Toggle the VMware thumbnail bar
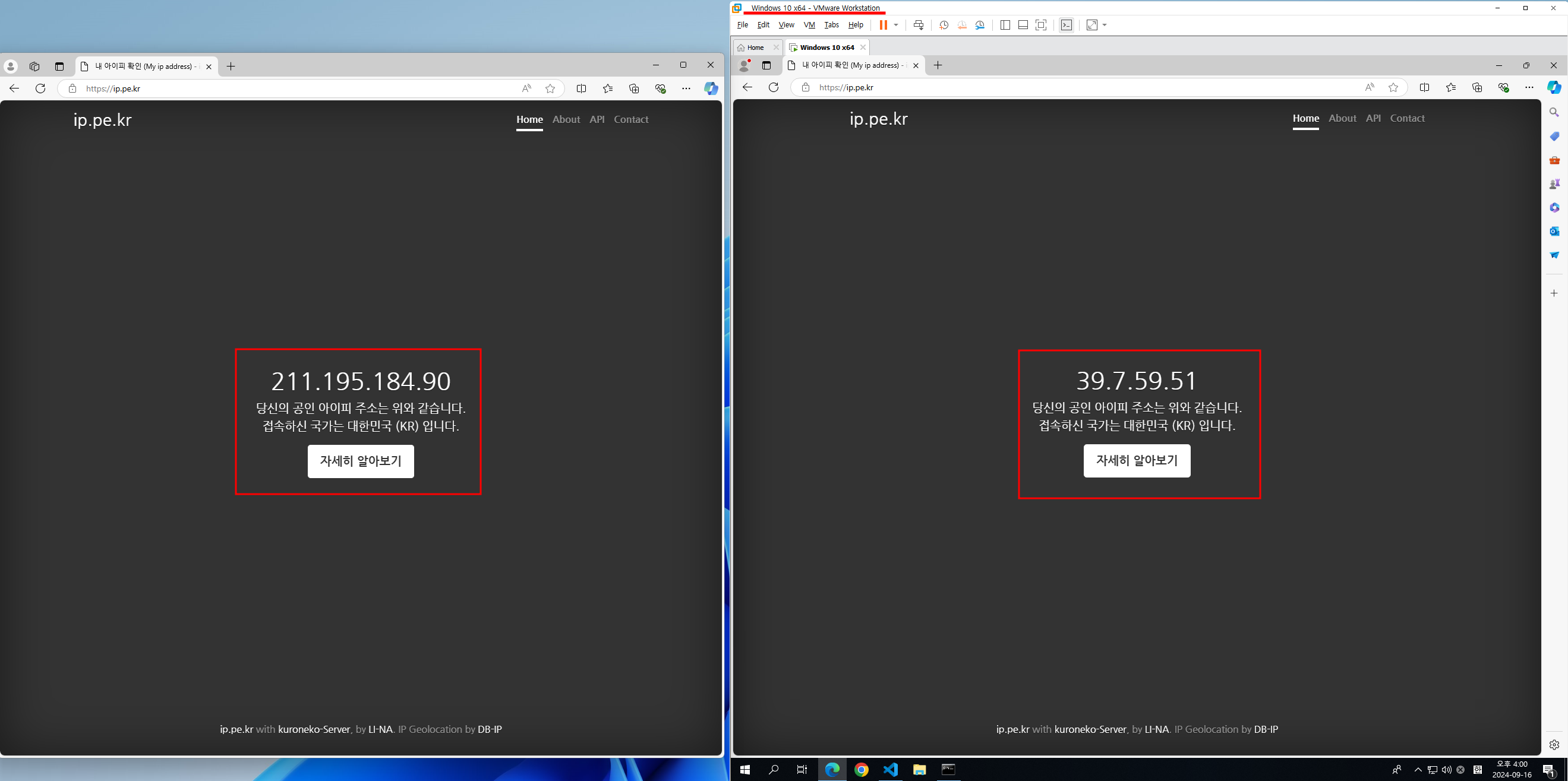 pos(1023,25)
